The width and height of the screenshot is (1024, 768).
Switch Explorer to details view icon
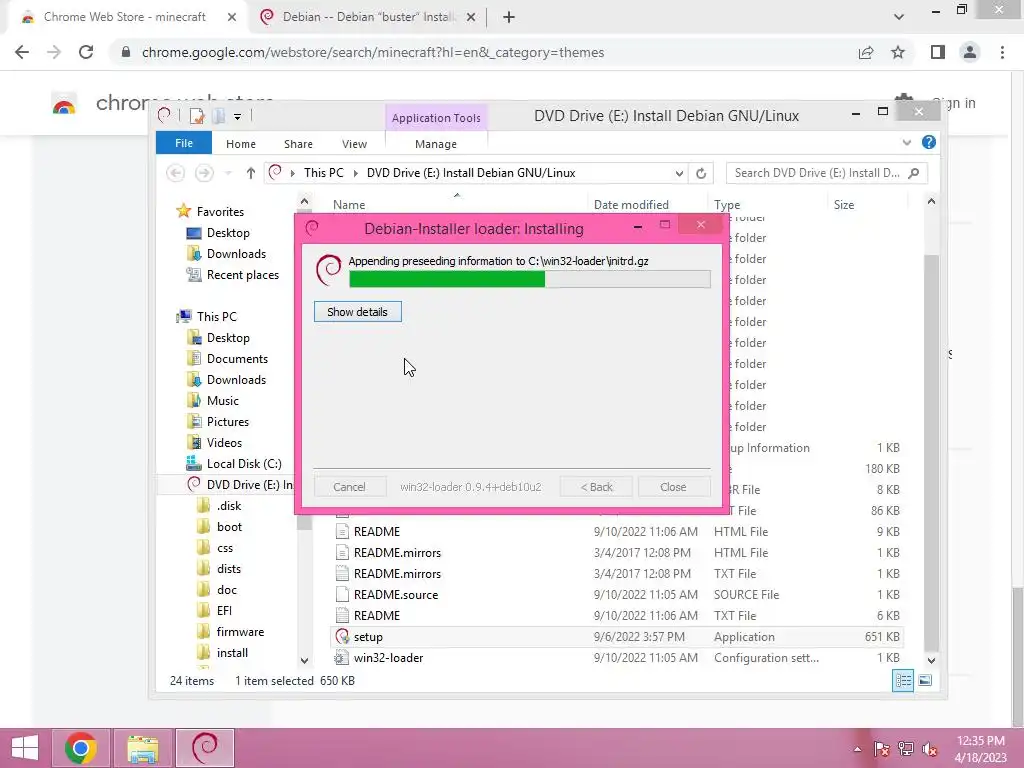pyautogui.click(x=903, y=680)
